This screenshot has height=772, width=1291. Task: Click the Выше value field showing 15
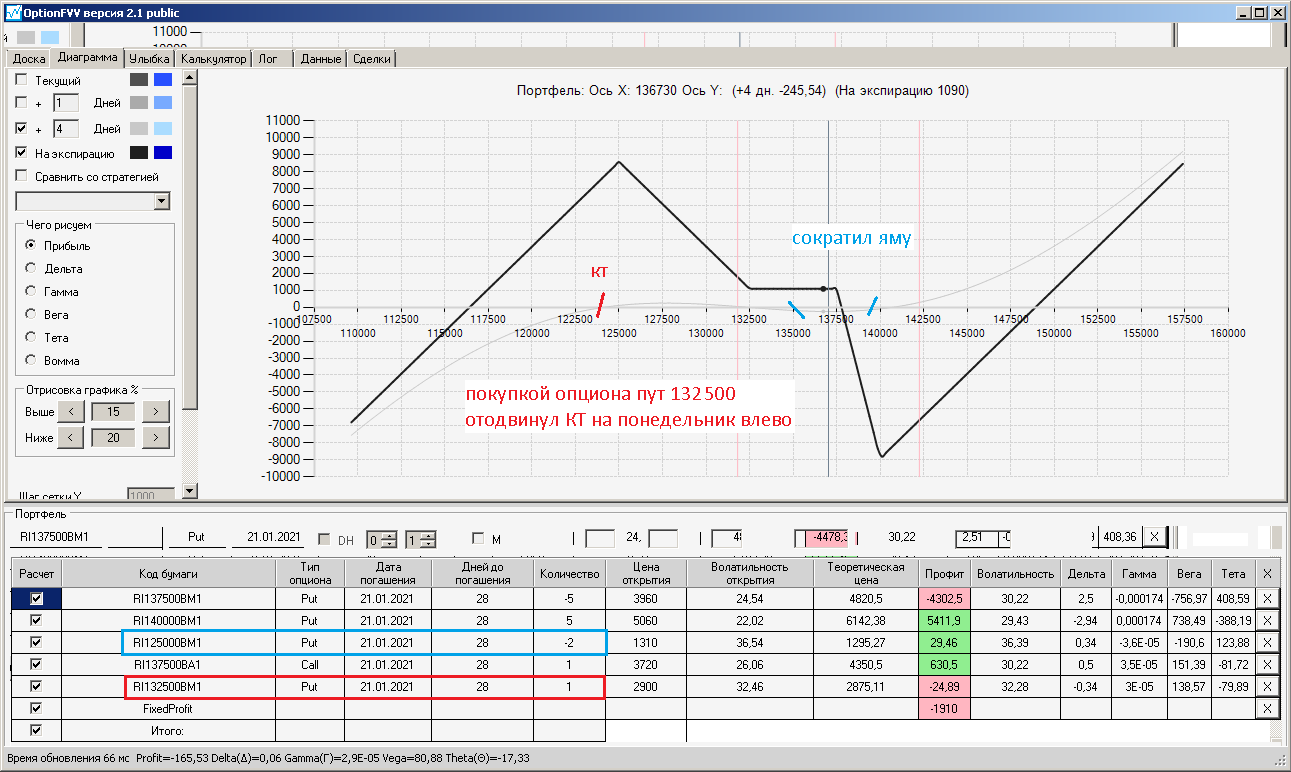coord(113,411)
